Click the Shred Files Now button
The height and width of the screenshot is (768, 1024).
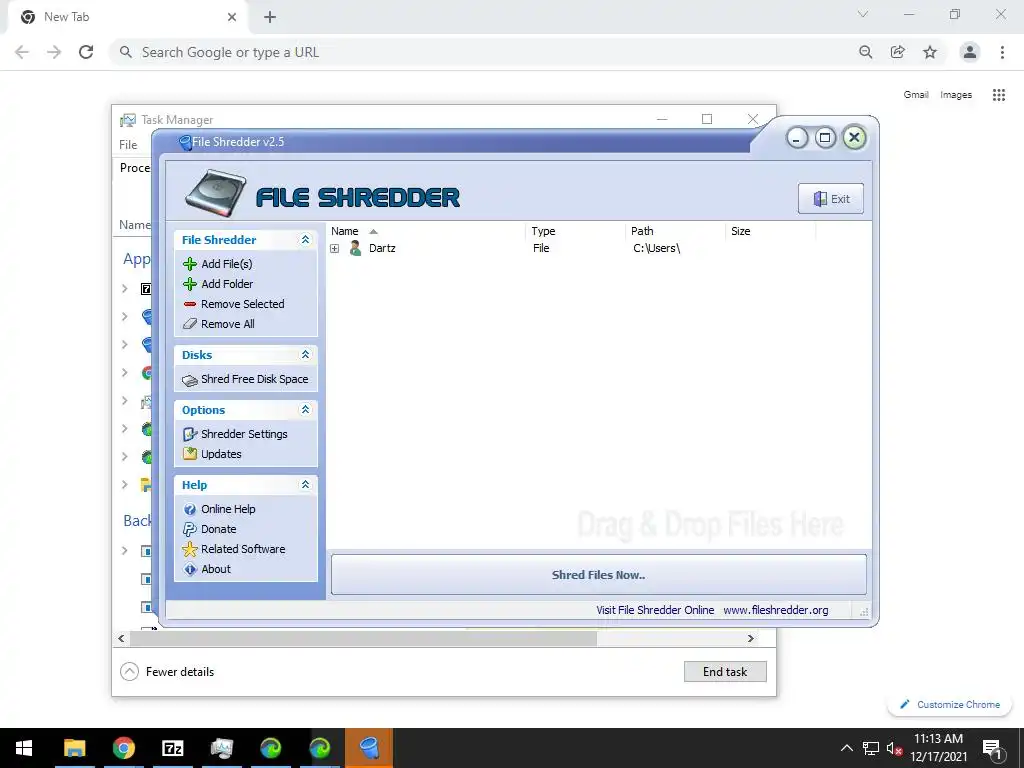click(599, 575)
